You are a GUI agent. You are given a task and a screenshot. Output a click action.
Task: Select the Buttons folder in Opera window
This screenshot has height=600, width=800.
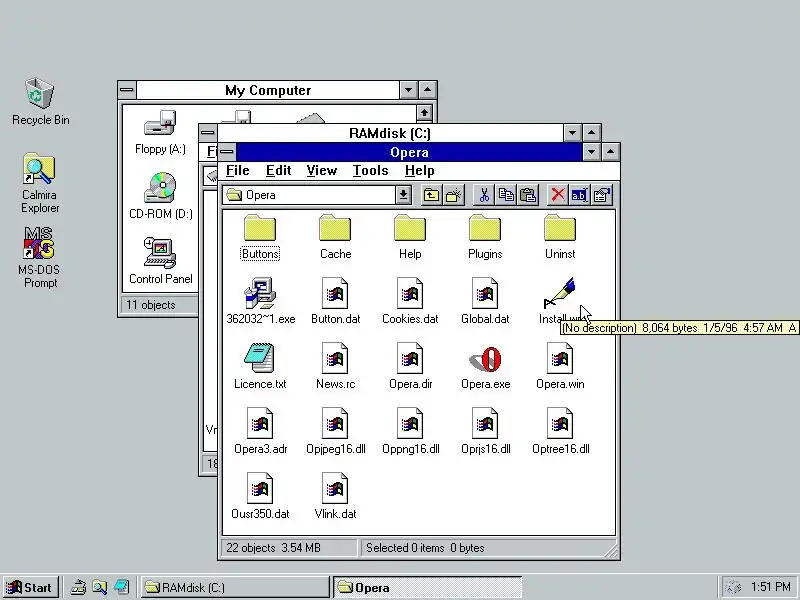pyautogui.click(x=260, y=238)
